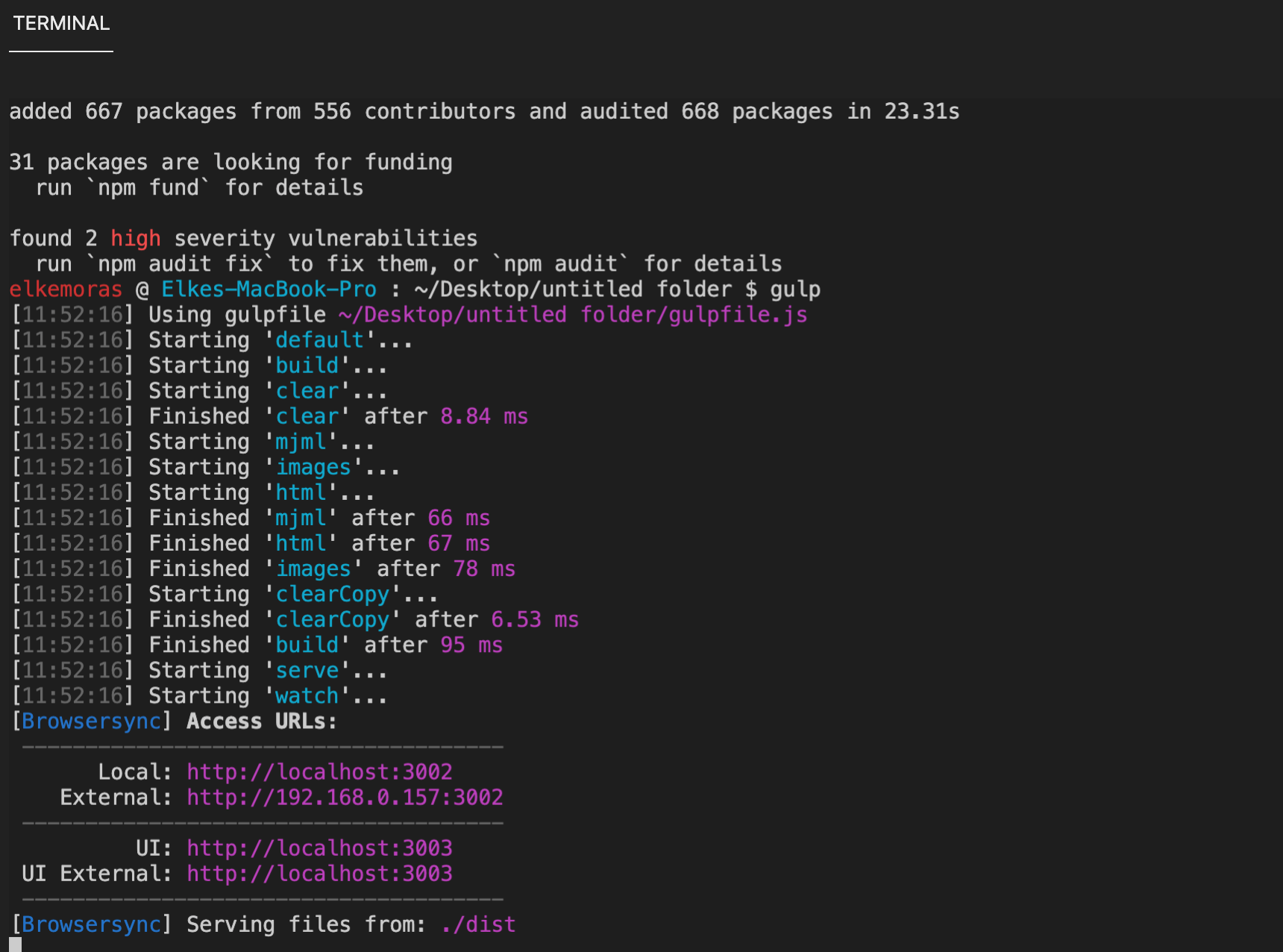Image resolution: width=1283 pixels, height=952 pixels.
Task: Click the gulpfile.js path link
Action: 573,315
